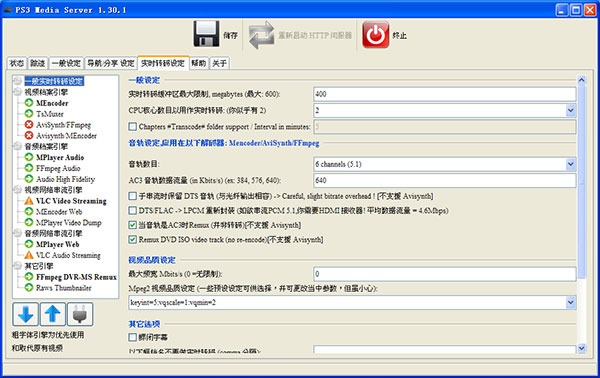600x378 pixels.
Task: Select MPlayer Video Dump in the tree
Action: point(69,222)
